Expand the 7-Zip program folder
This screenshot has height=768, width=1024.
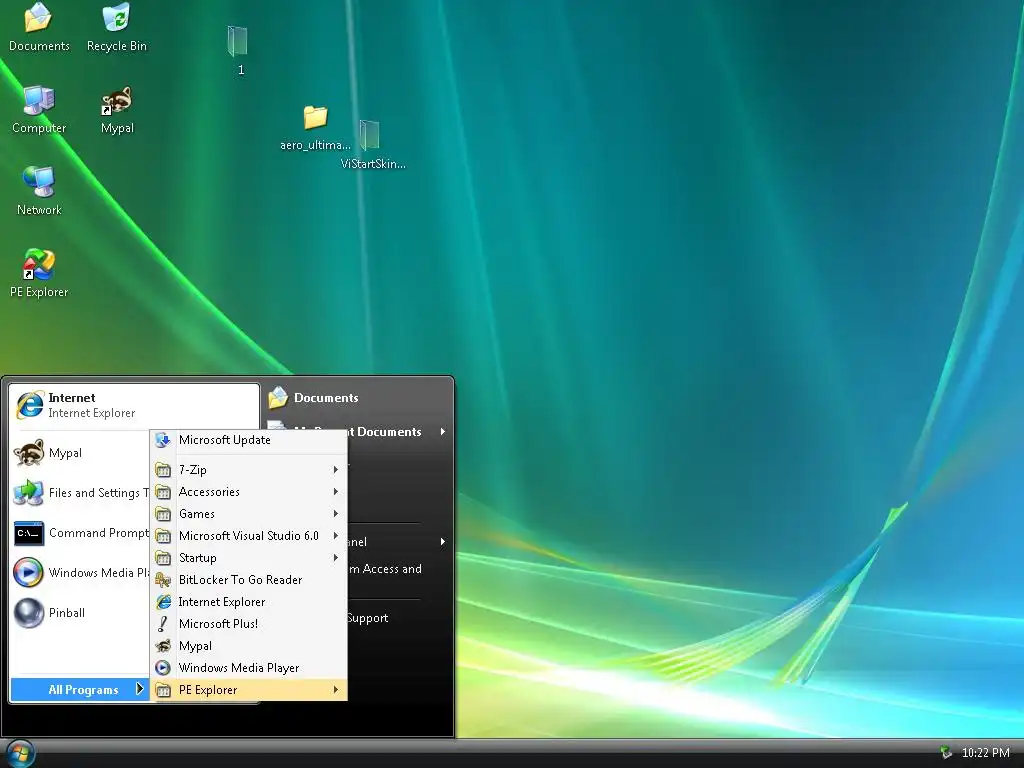click(249, 470)
